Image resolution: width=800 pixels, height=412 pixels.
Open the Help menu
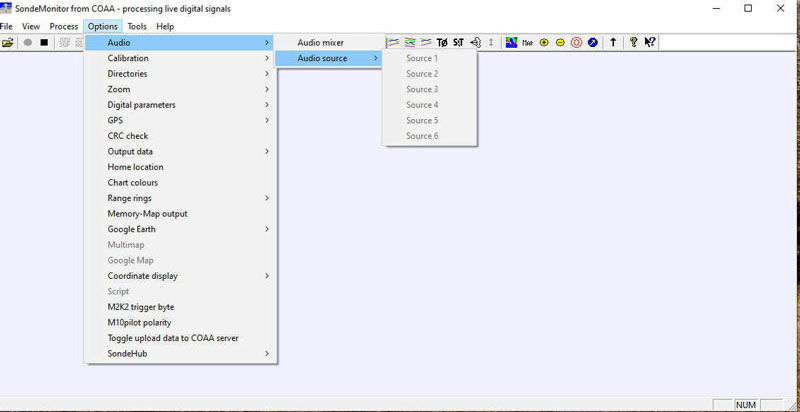coord(165,27)
